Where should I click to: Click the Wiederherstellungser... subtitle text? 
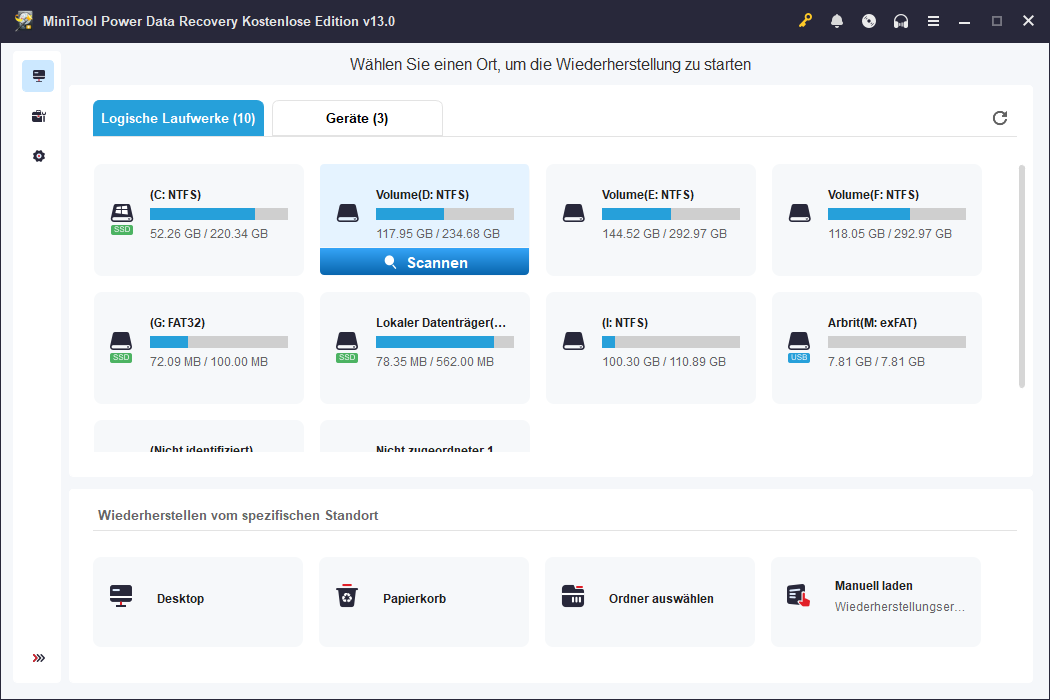[x=899, y=607]
